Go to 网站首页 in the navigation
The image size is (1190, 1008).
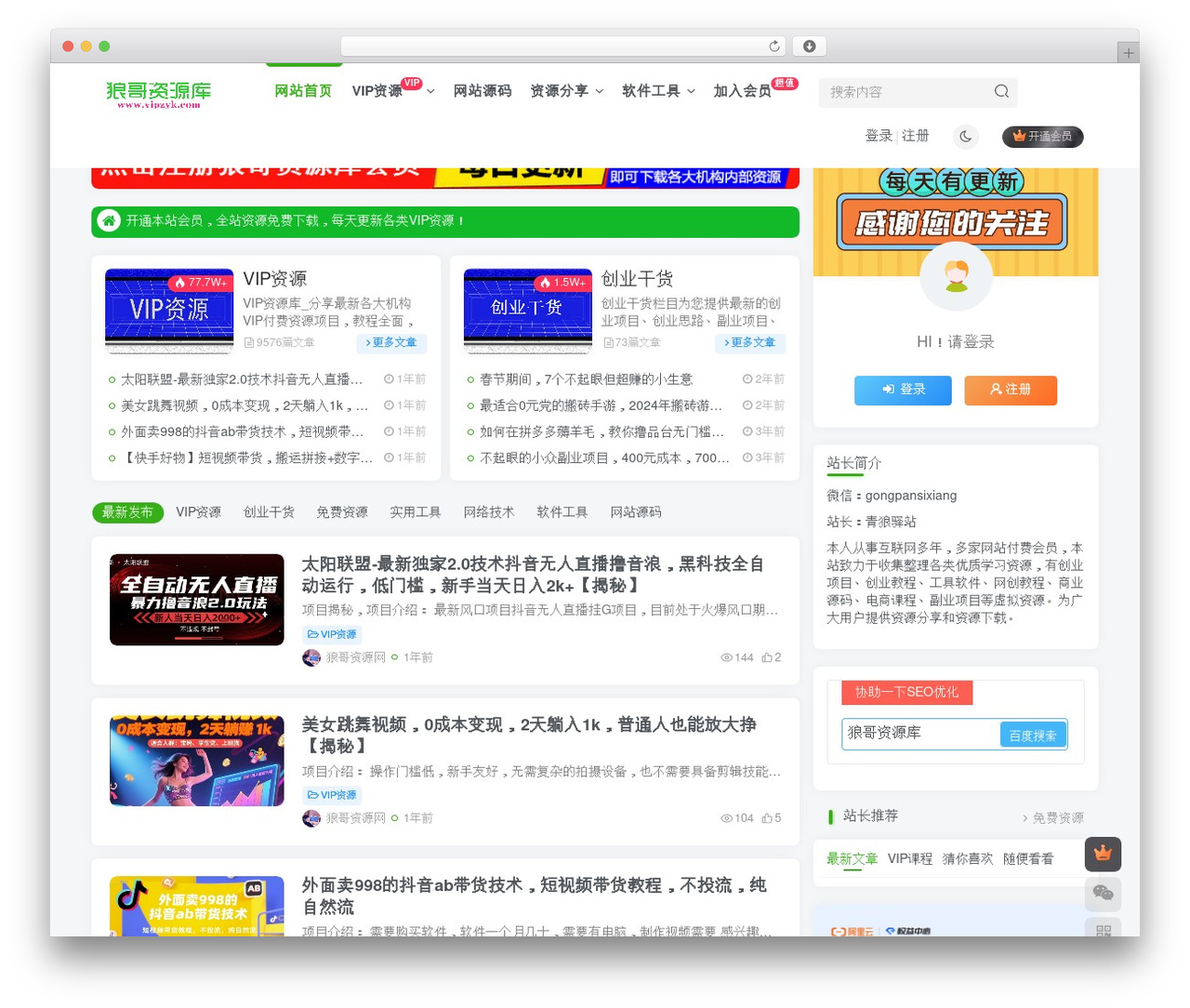point(303,91)
